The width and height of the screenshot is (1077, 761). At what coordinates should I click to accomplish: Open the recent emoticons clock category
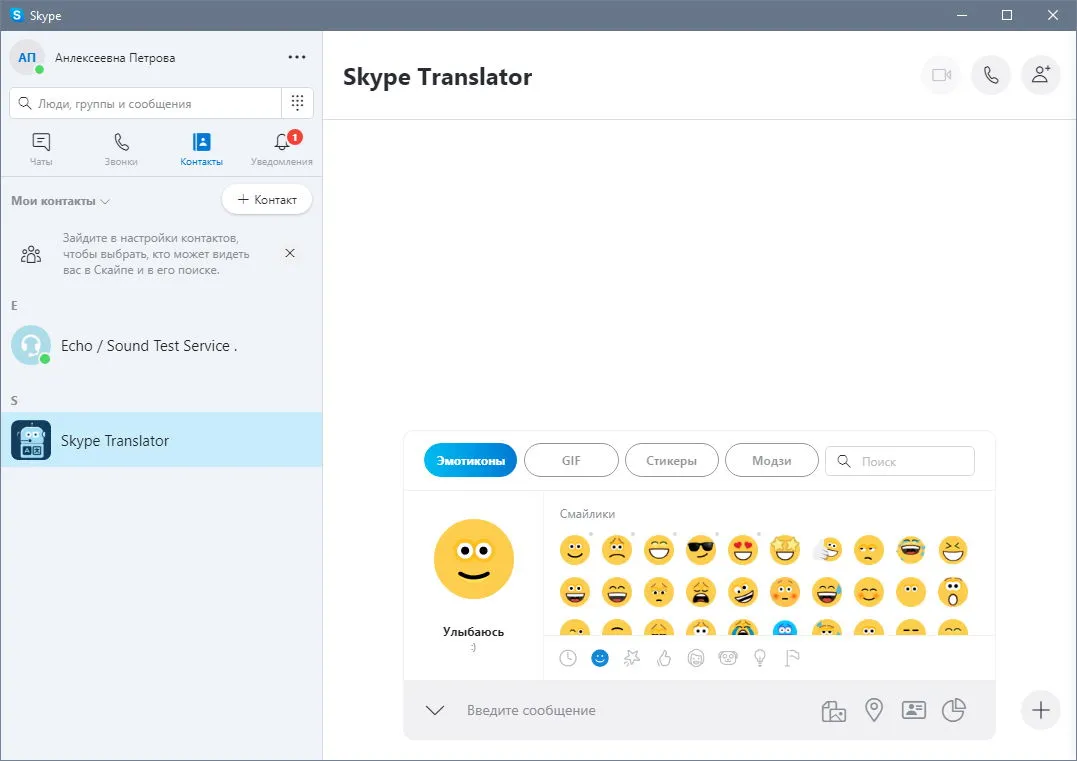coord(567,658)
